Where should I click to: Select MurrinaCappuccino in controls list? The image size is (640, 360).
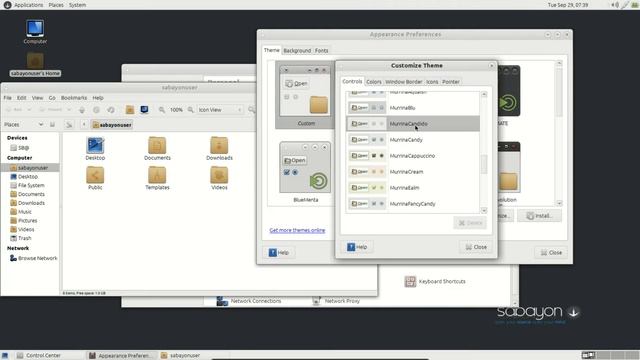[x=413, y=156]
